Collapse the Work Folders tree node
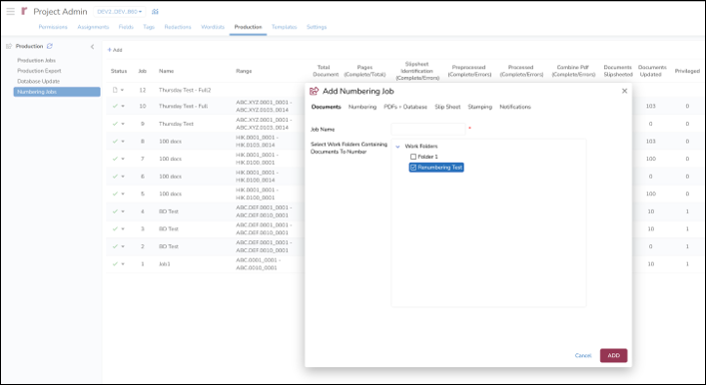Viewport: 706px width, 385px height. 398,146
